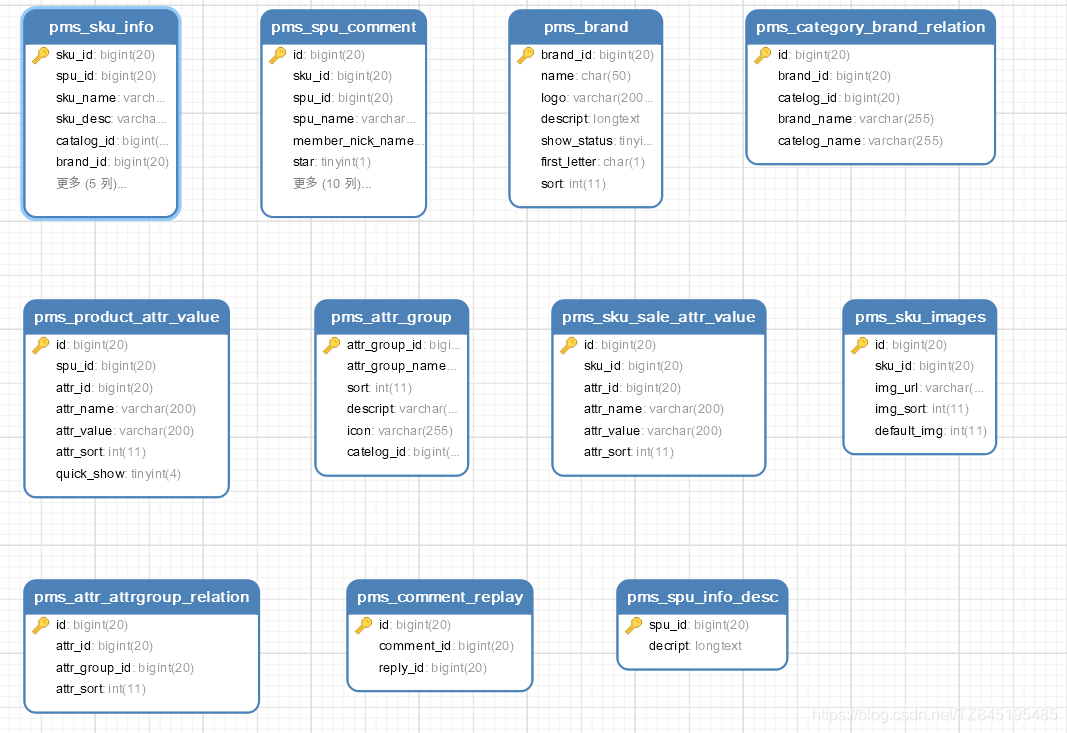Click attr_group_id column in pms_attr_attrgroup_relation
Image resolution: width=1067 pixels, height=733 pixels.
tap(125, 668)
